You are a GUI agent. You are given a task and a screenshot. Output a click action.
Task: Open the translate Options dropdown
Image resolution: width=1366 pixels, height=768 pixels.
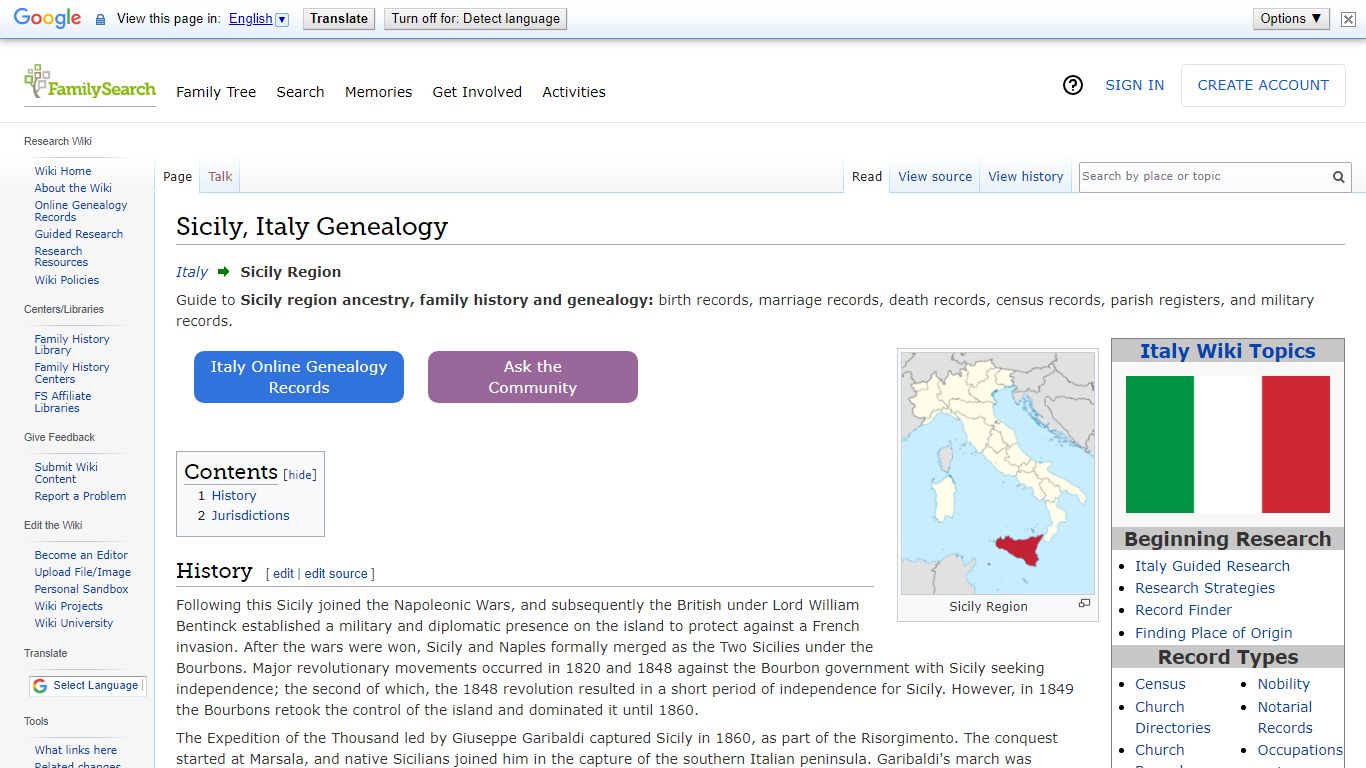1291,18
